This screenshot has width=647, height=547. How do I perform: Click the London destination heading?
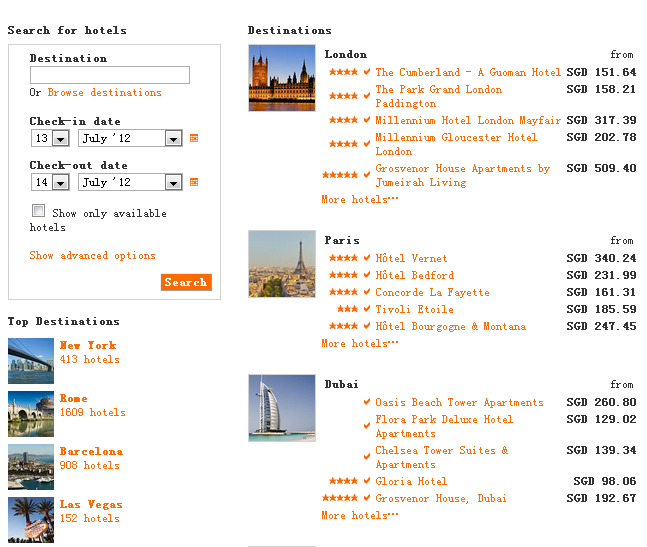point(345,54)
